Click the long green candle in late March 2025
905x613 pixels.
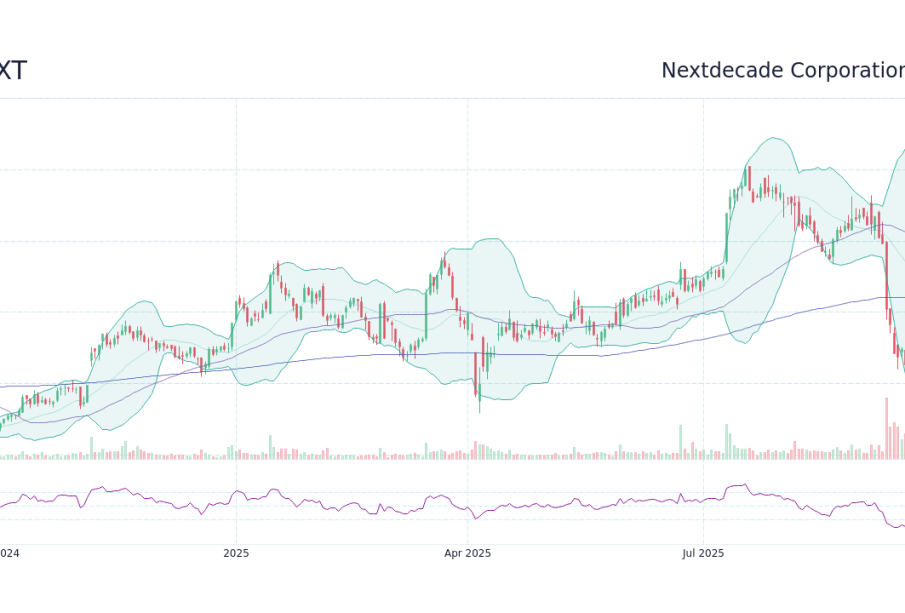coord(426,316)
